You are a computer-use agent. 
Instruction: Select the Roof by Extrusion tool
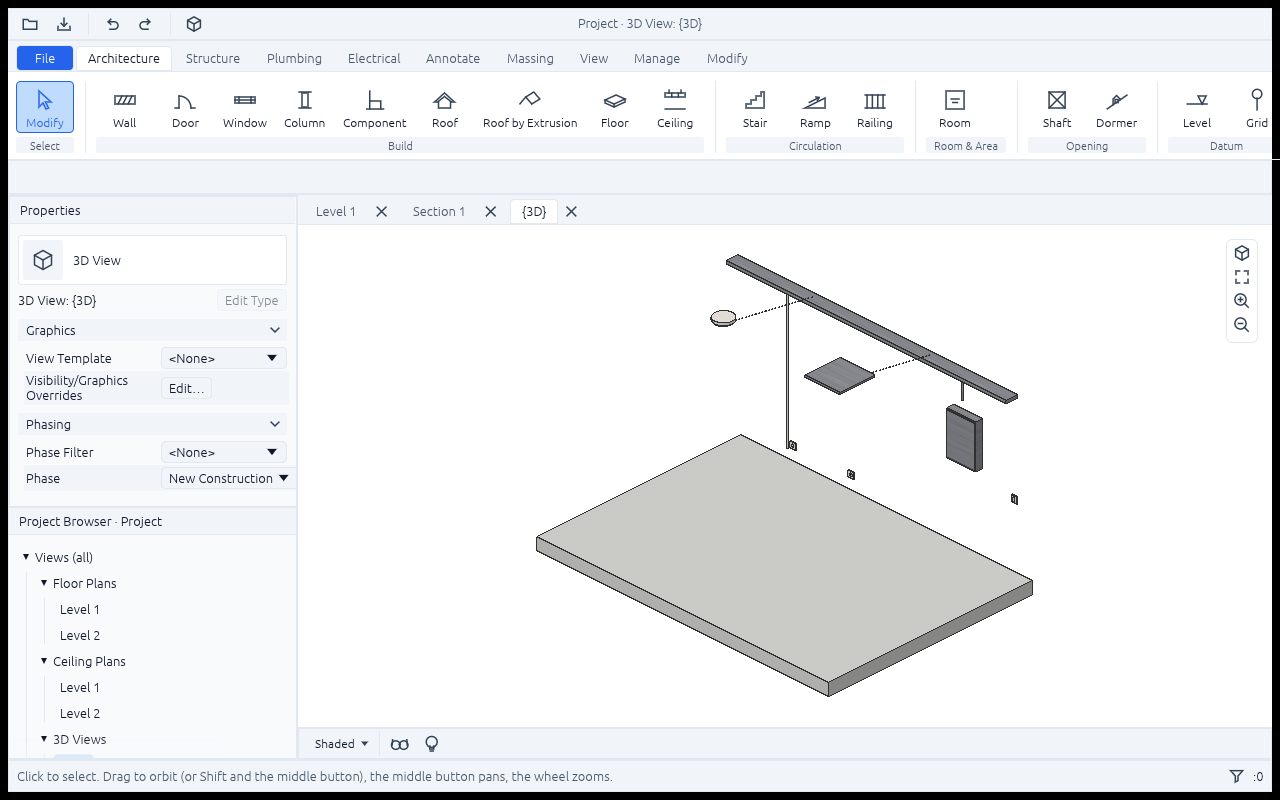[530, 108]
